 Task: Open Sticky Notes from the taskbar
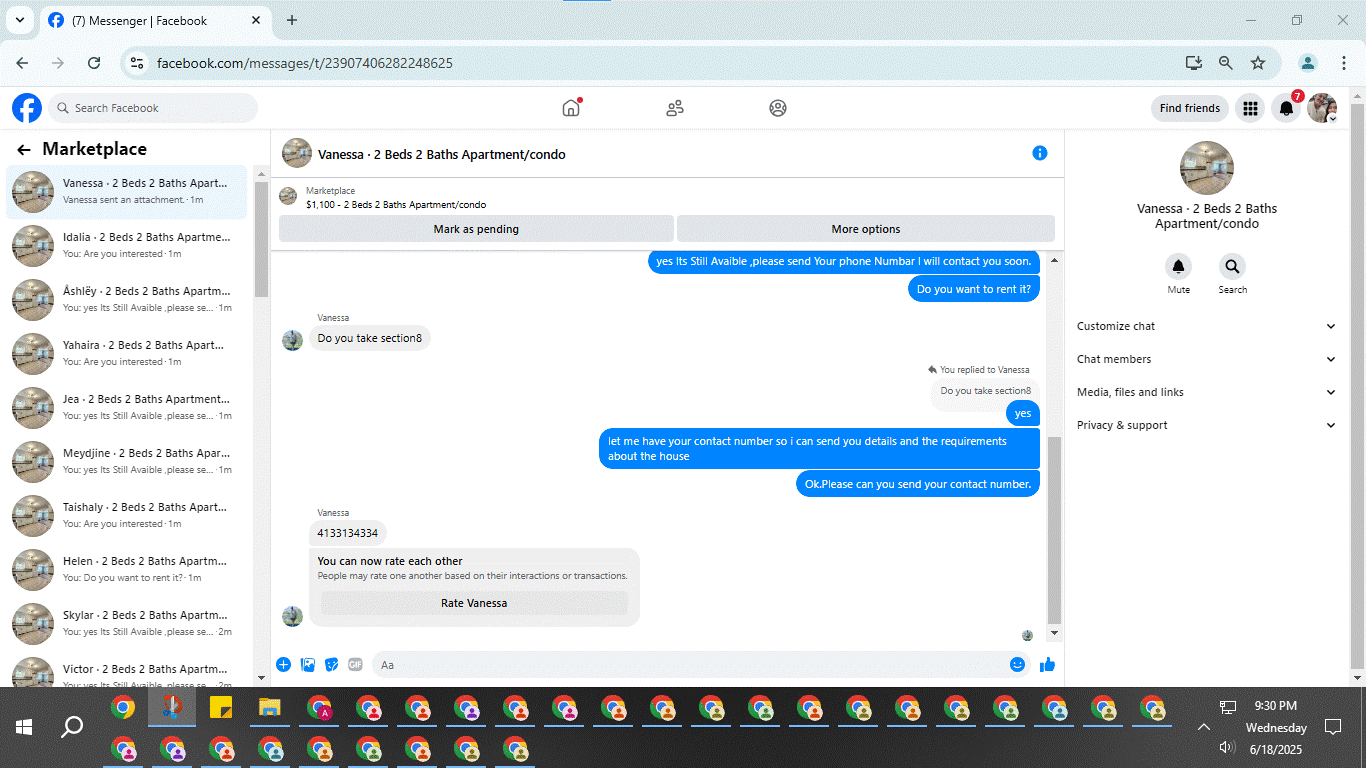(221, 708)
